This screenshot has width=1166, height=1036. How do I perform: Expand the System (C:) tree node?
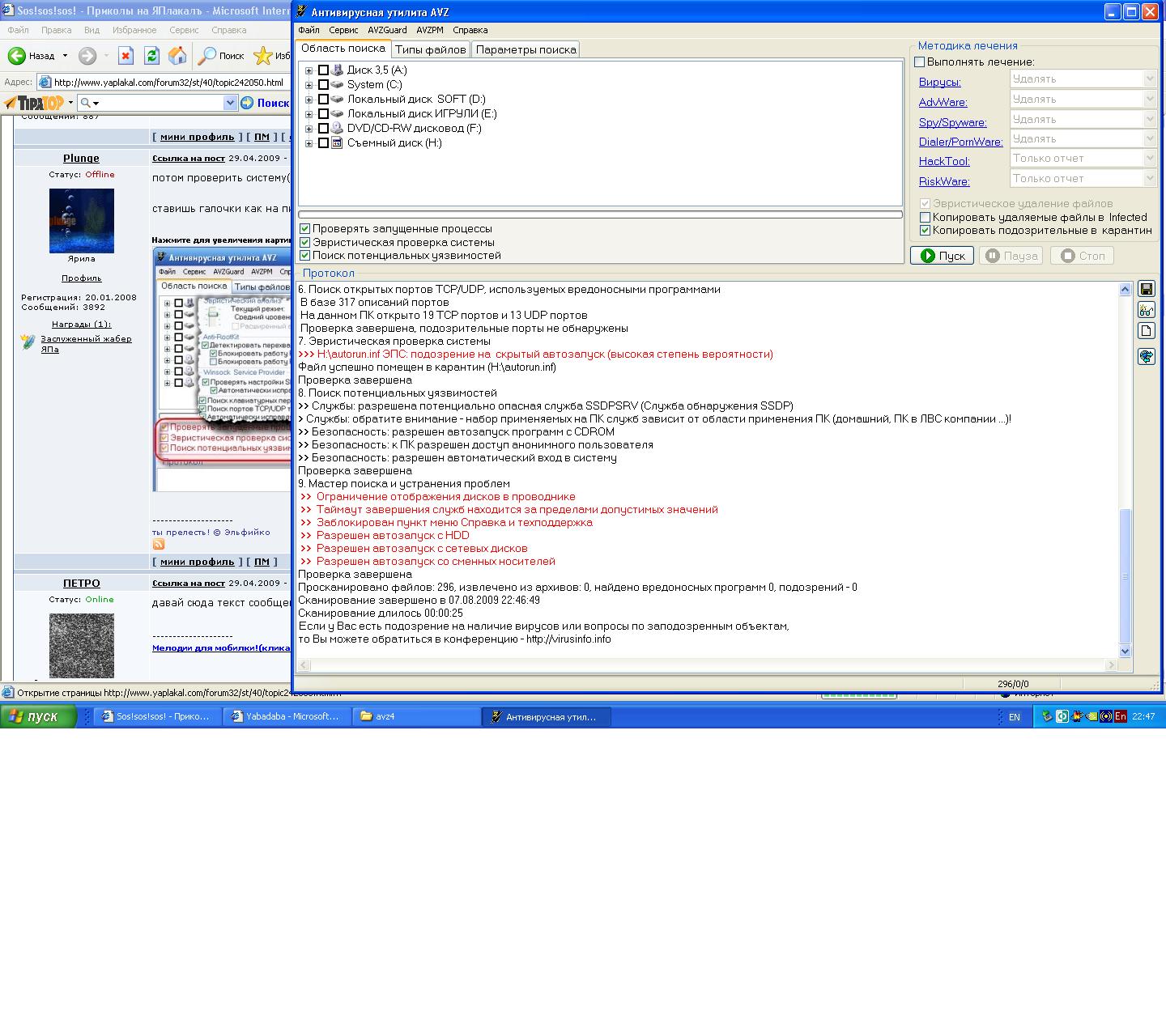point(309,85)
